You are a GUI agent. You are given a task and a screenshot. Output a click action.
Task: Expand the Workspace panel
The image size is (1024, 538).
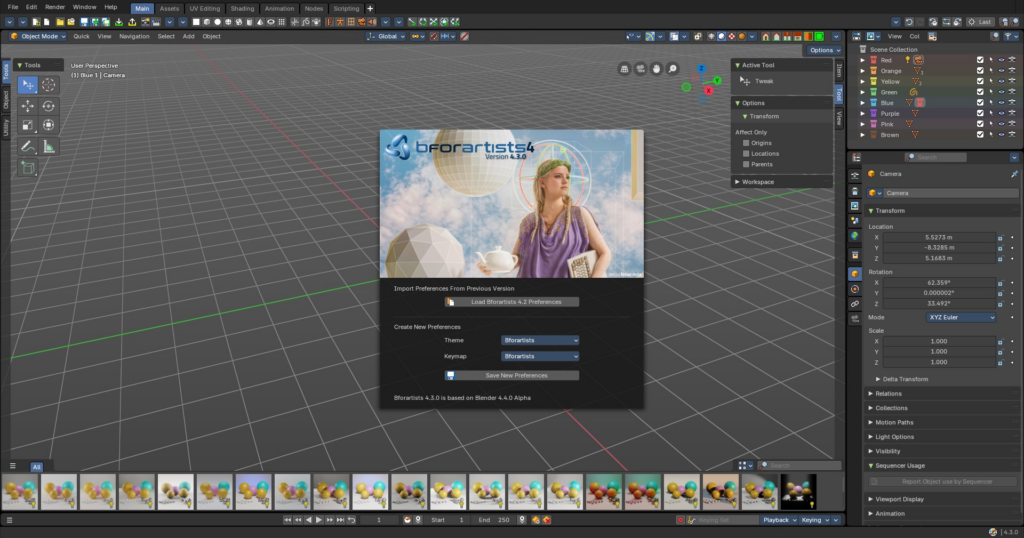[782, 182]
